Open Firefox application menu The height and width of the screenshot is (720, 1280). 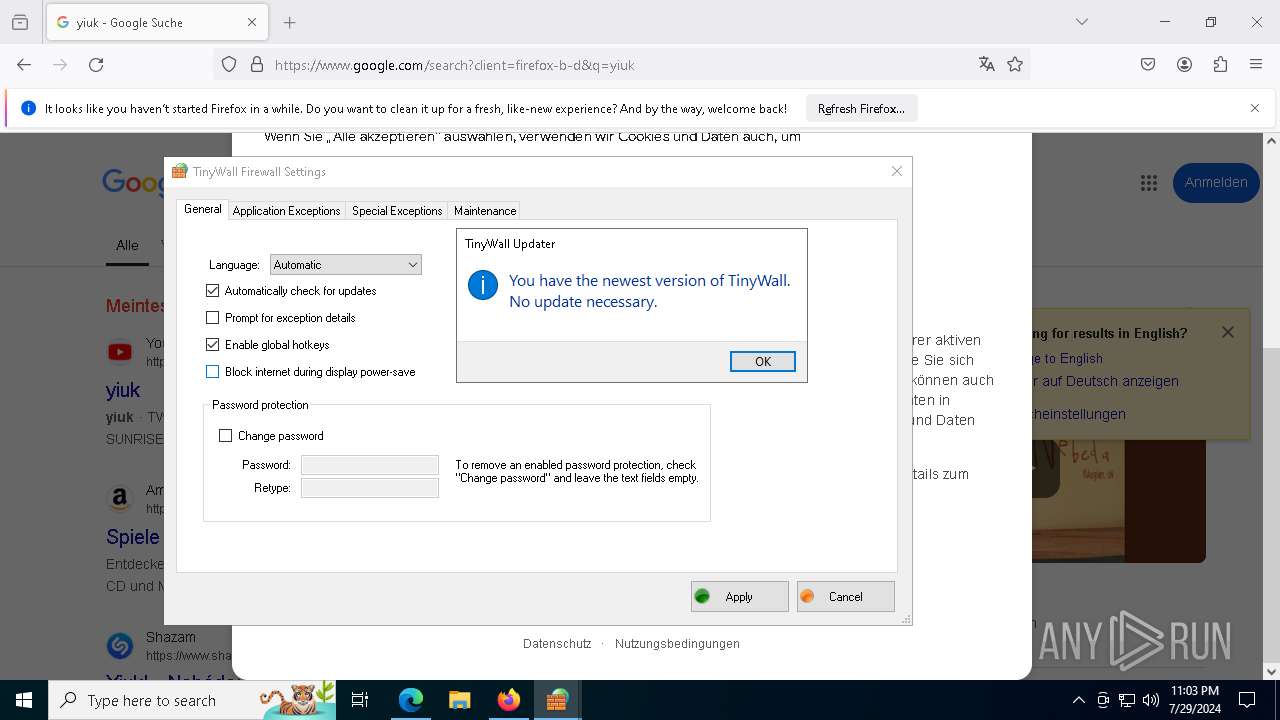(x=1256, y=64)
